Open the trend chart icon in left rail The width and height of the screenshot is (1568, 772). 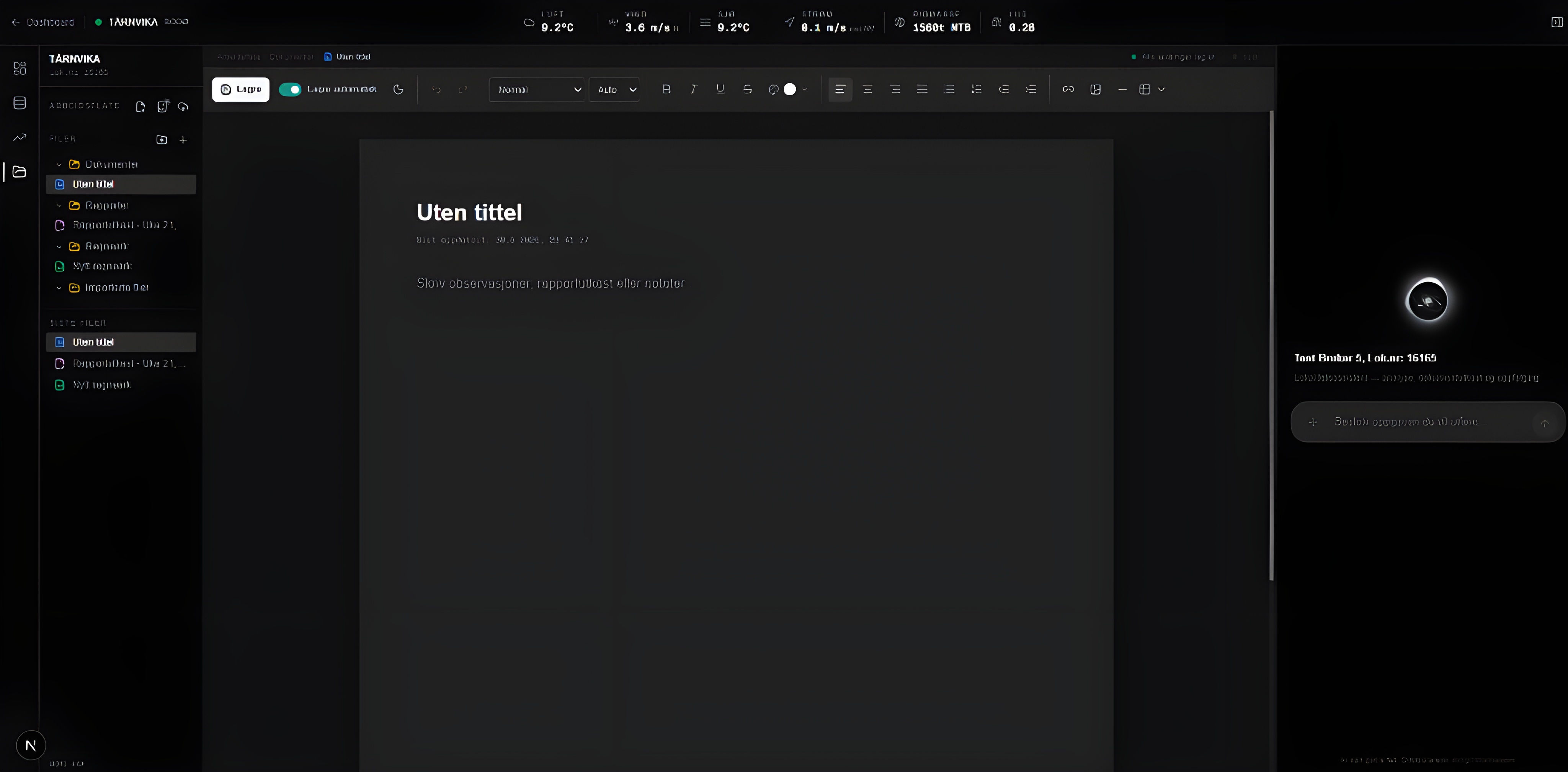click(20, 137)
